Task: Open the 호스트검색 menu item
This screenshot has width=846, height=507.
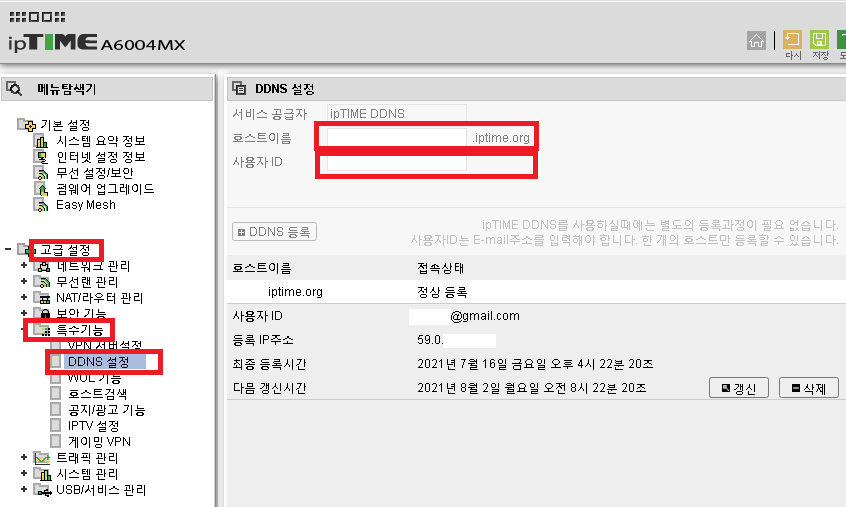Action: point(98,394)
